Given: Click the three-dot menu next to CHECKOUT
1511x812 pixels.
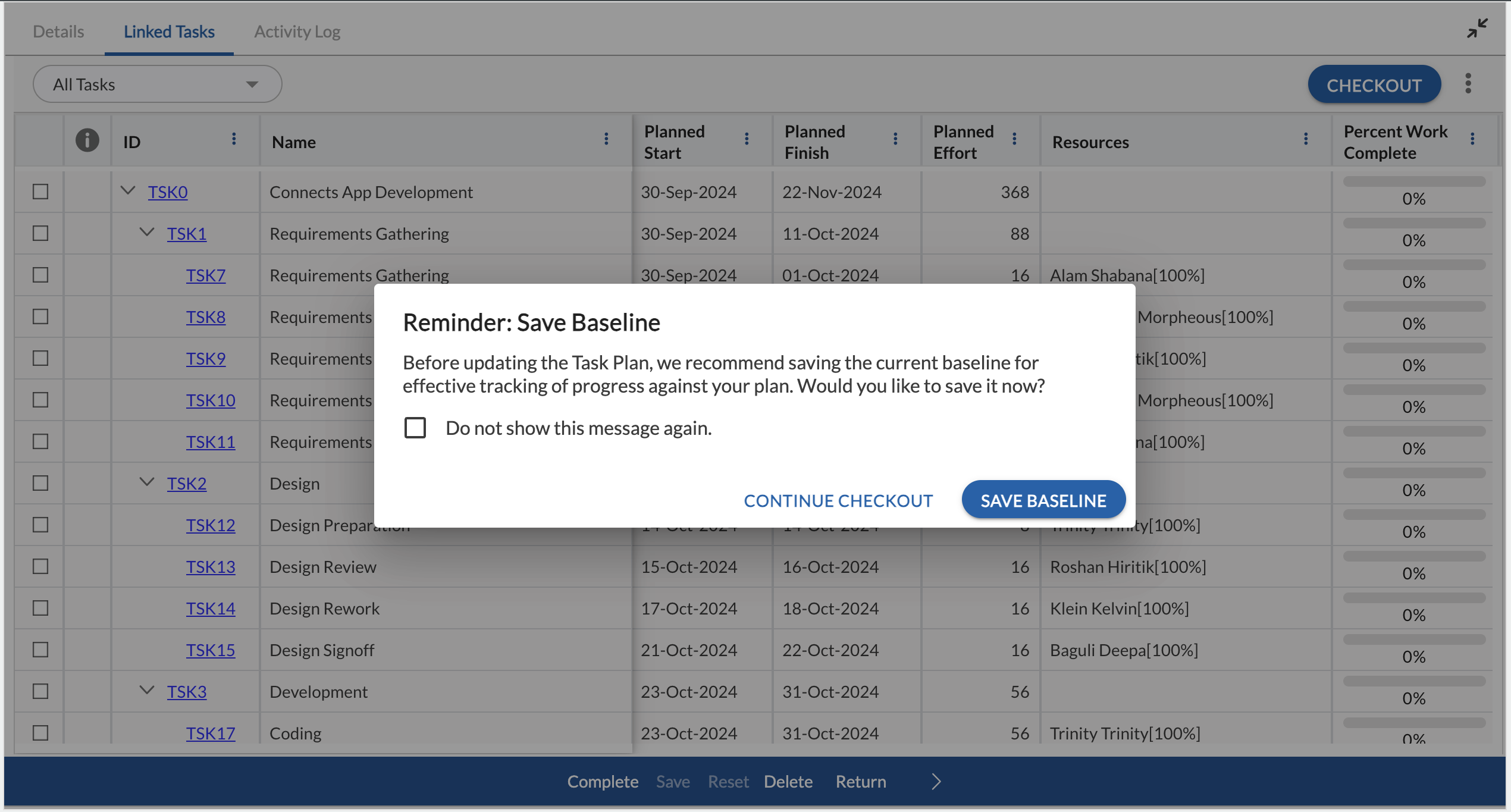Looking at the screenshot, I should 1468,83.
